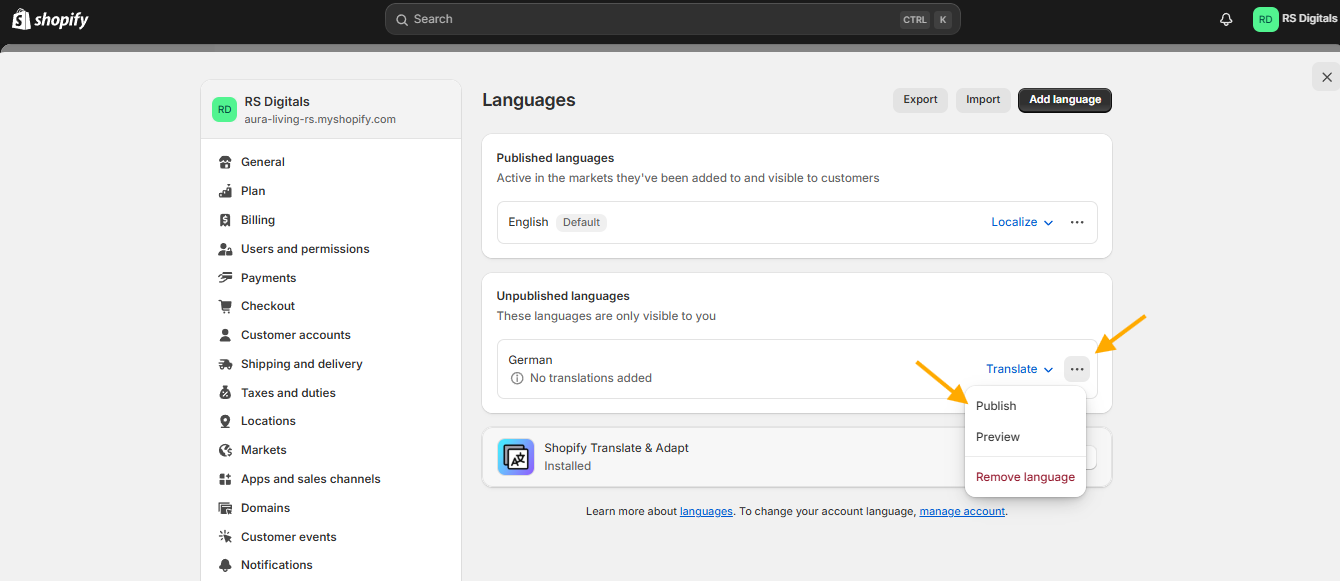
Task: Open the manage account link
Action: pyautogui.click(x=962, y=511)
